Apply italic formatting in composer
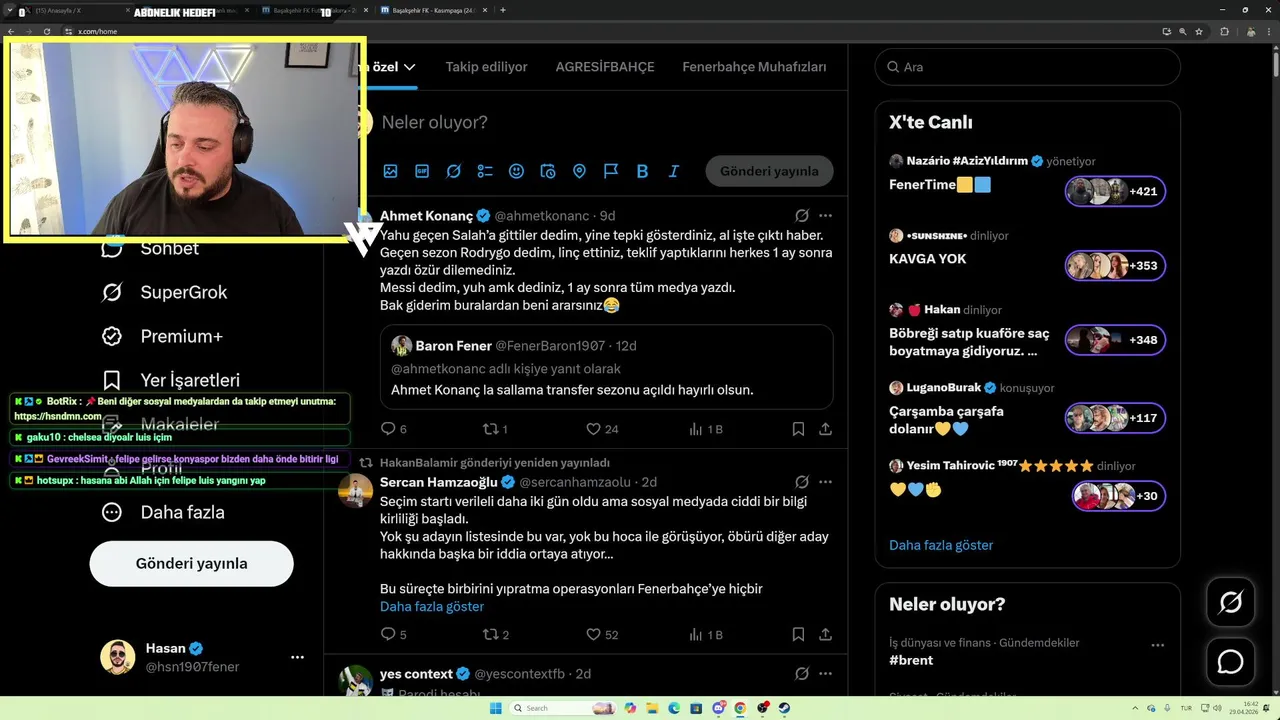Screen dimensions: 1280x720 (x=674, y=171)
